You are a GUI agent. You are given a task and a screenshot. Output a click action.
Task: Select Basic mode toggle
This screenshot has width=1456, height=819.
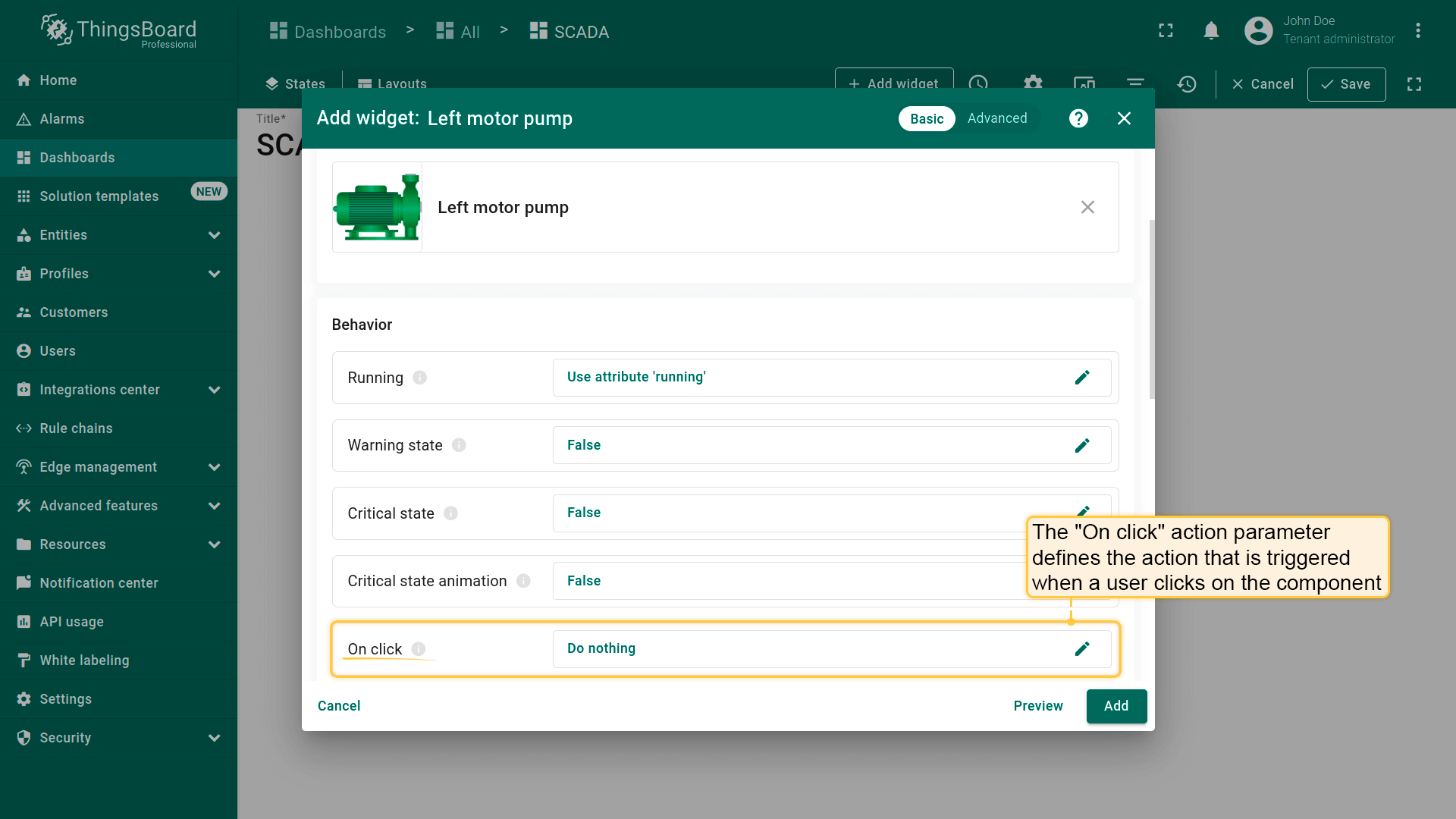point(926,118)
